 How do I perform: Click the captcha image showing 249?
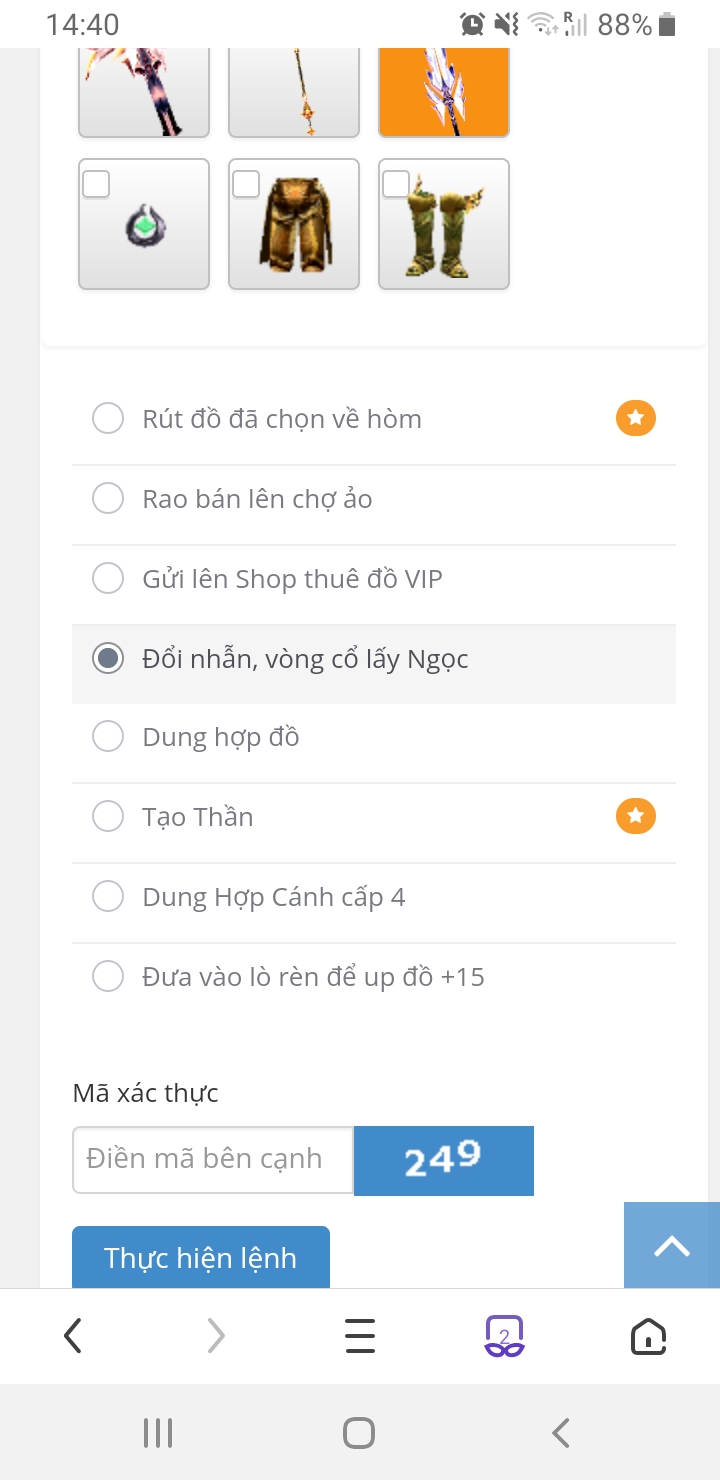click(443, 1160)
